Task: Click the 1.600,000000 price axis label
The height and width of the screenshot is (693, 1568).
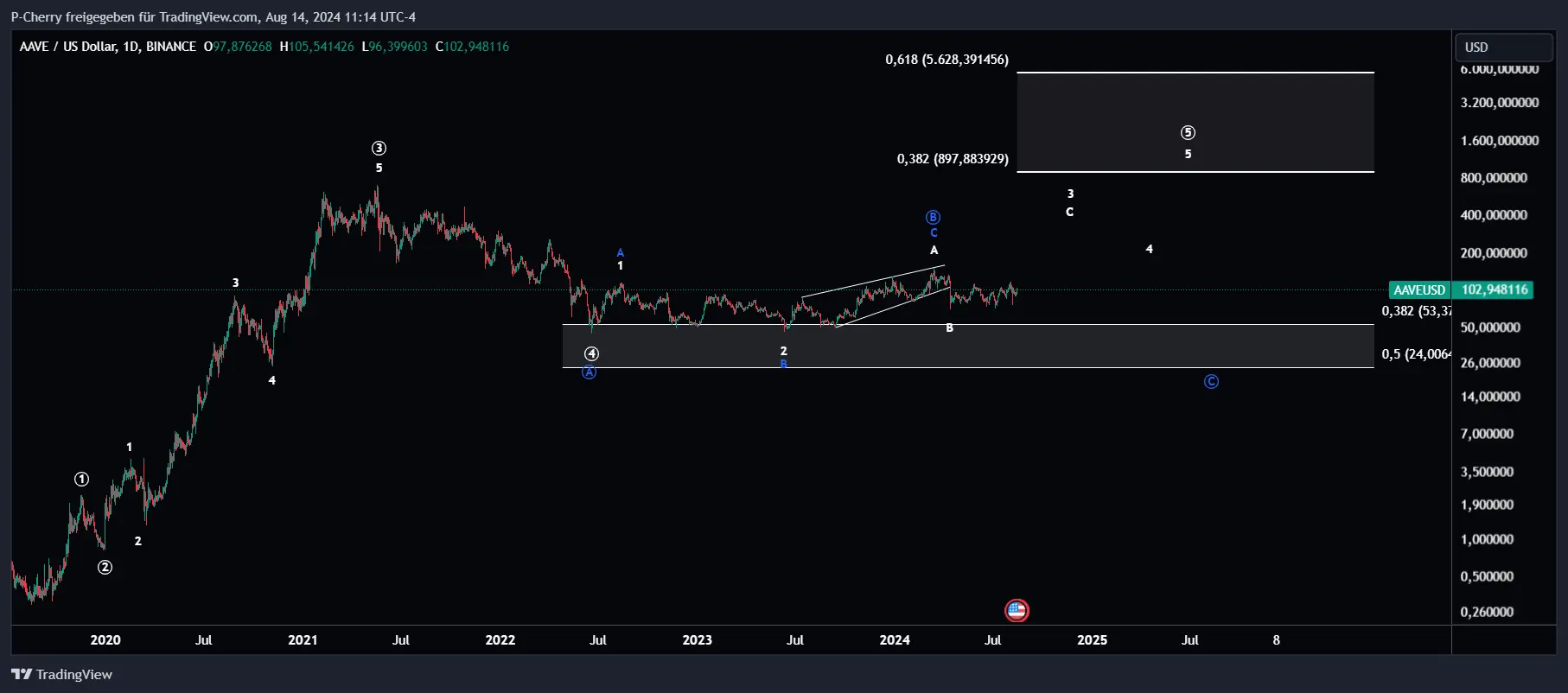Action: coord(1500,141)
